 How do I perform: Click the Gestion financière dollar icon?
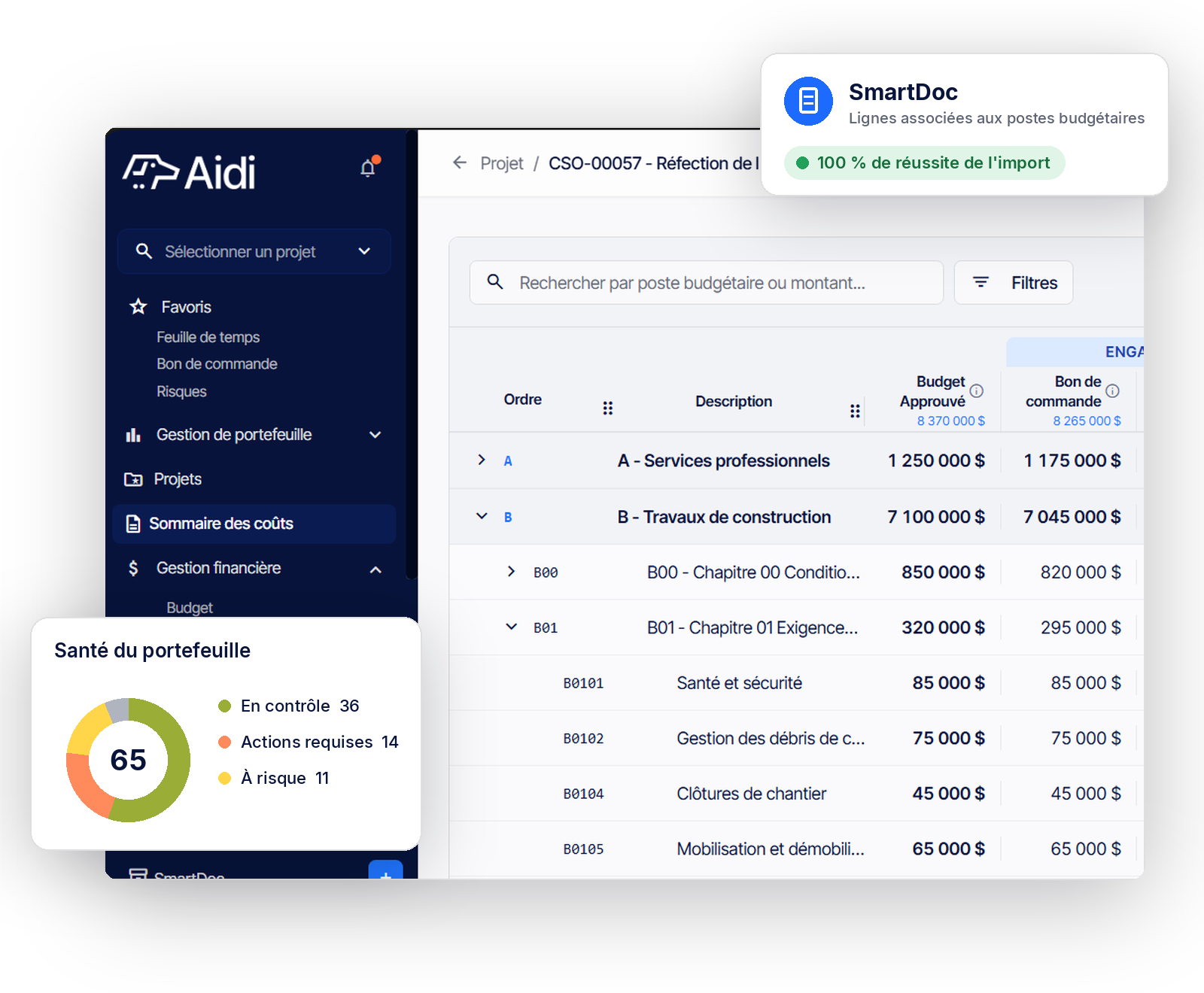coord(133,568)
